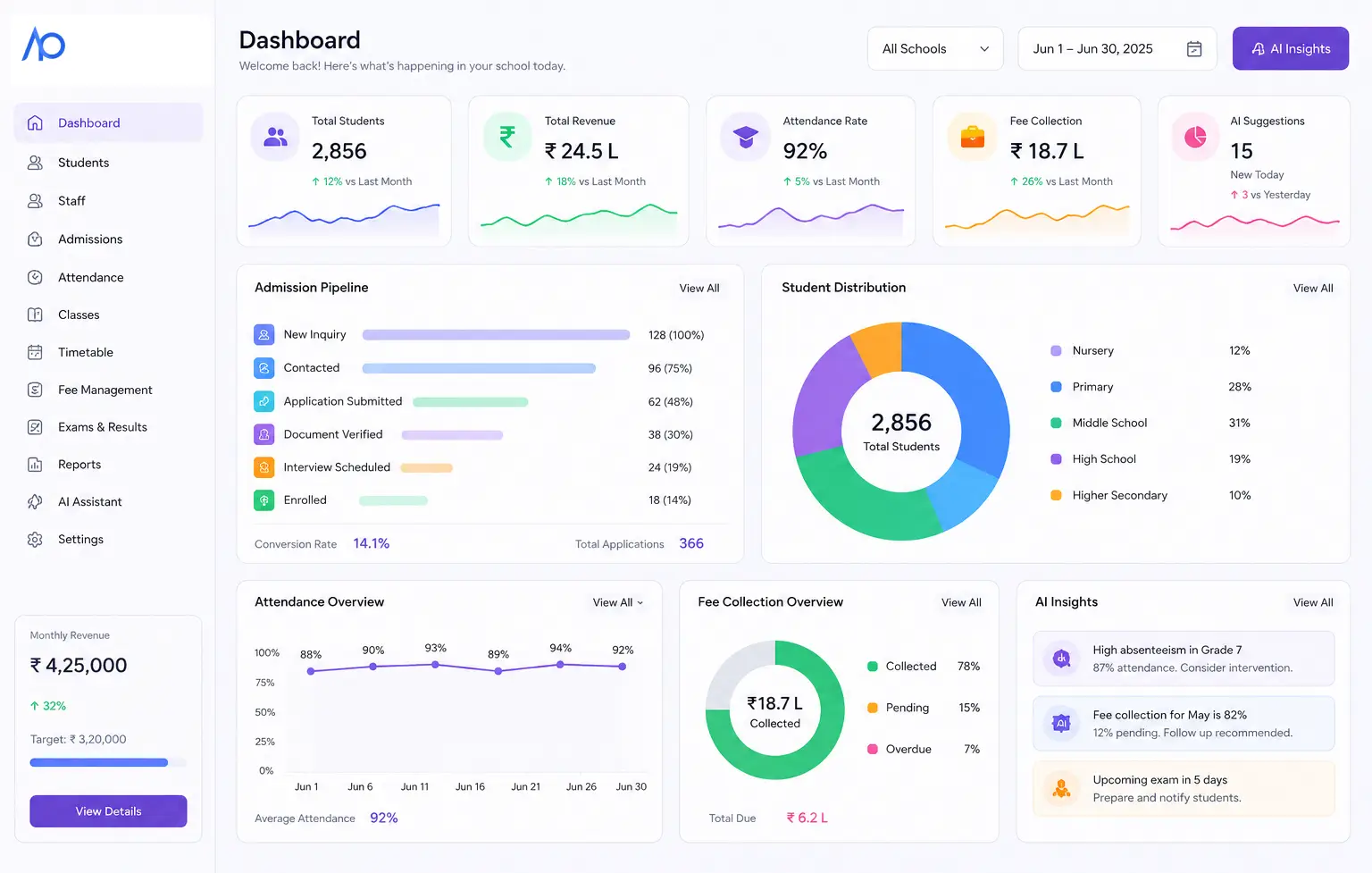Click the Total Students people icon

276,137
